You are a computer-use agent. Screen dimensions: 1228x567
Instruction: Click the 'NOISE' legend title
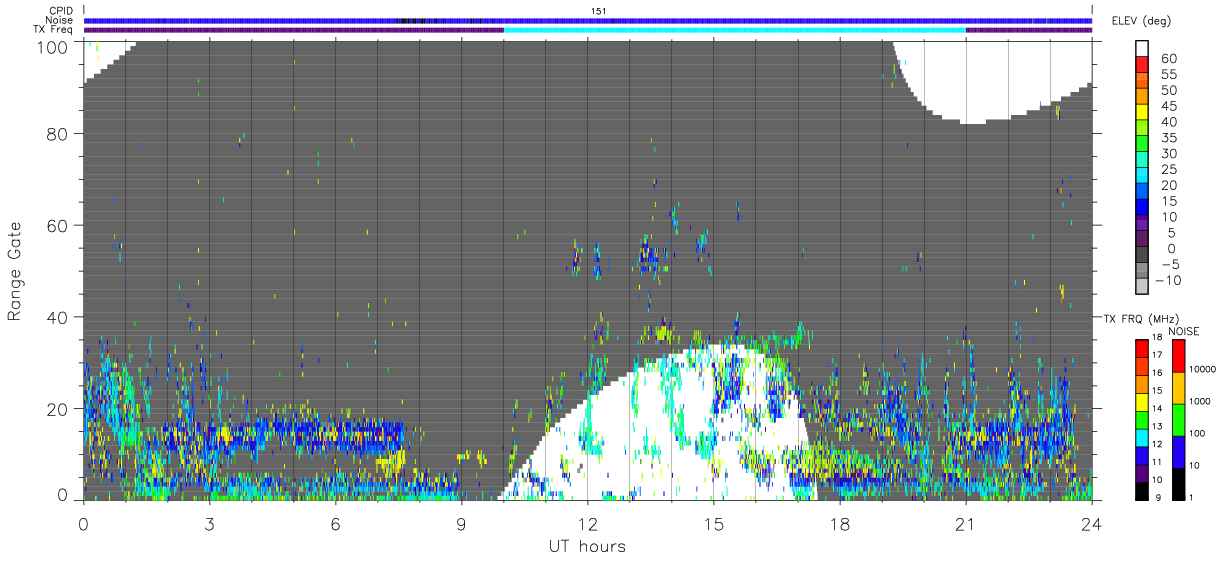[1183, 331]
